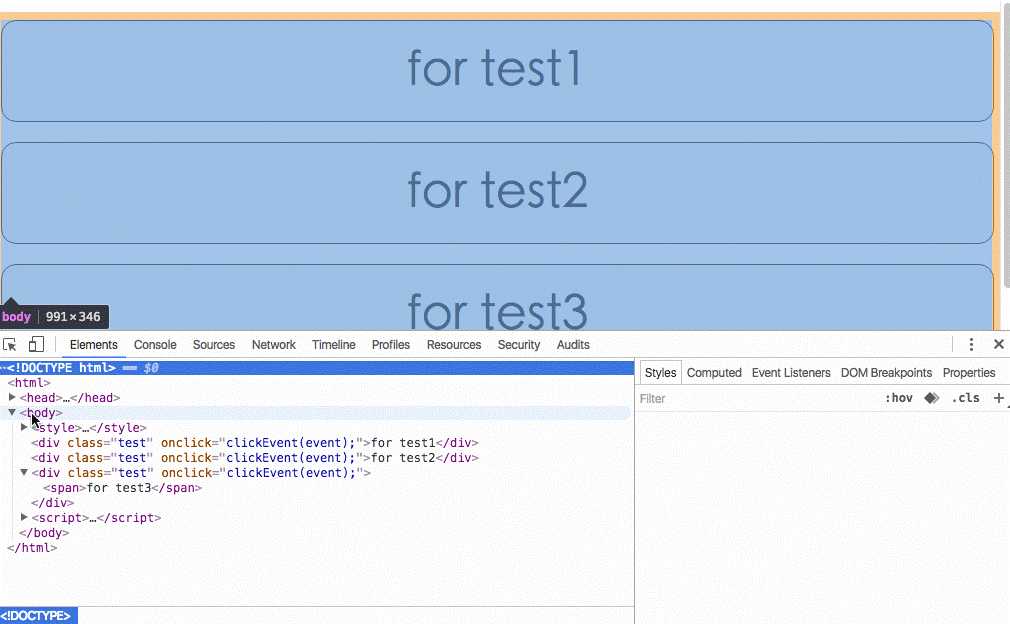Toggle the :hov element state pane
Image resolution: width=1010 pixels, height=624 pixels.
click(898, 398)
